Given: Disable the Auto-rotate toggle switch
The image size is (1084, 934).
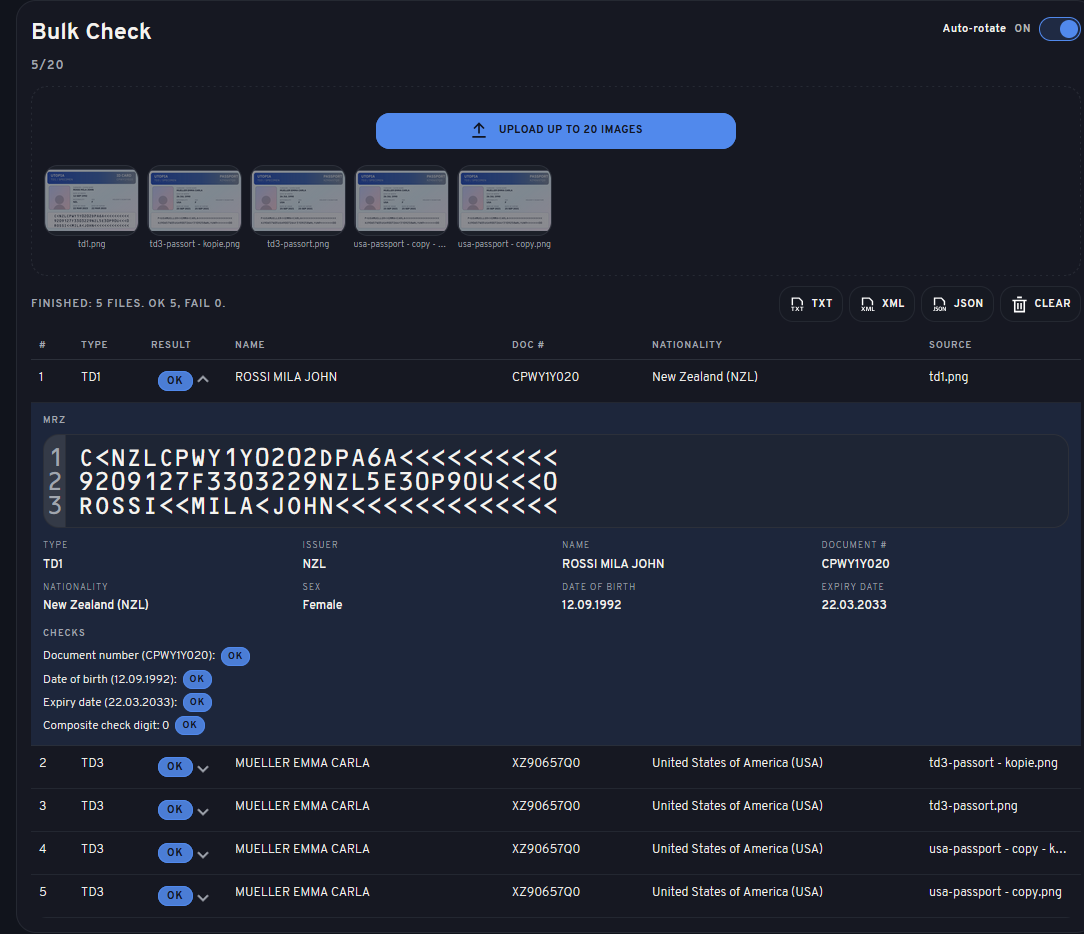Looking at the screenshot, I should [x=1059, y=29].
